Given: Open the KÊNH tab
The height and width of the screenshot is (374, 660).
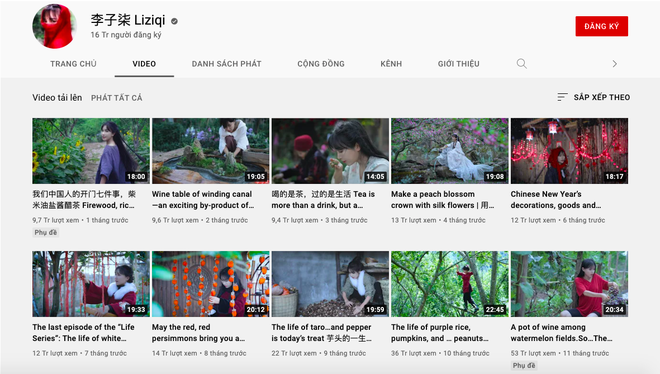Looking at the screenshot, I should (x=391, y=64).
